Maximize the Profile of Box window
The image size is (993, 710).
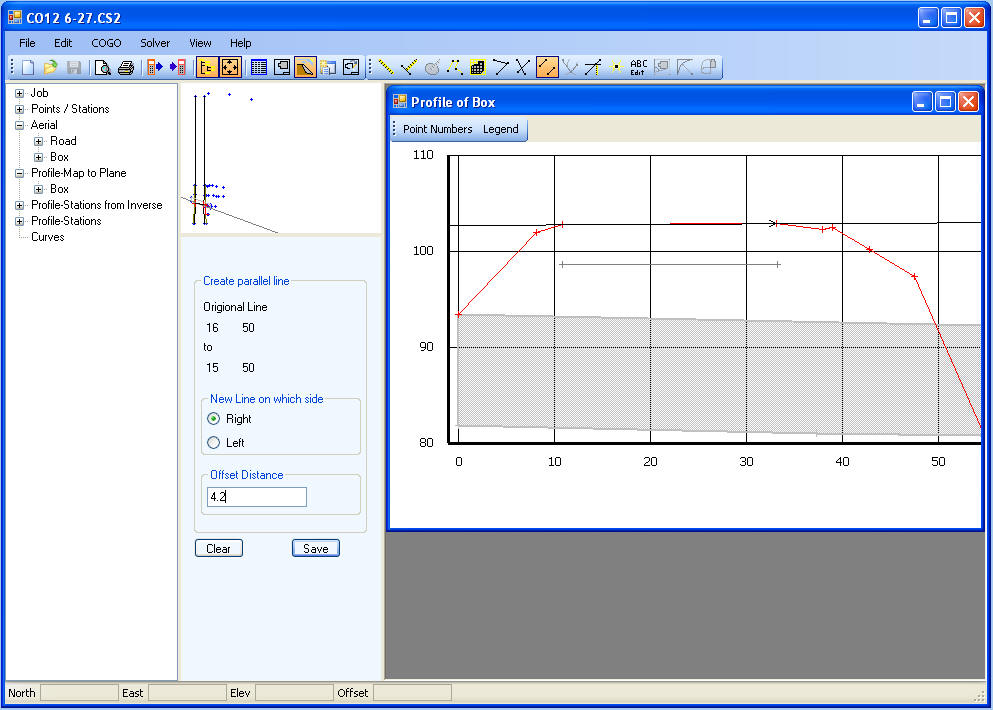pyautogui.click(x=946, y=102)
